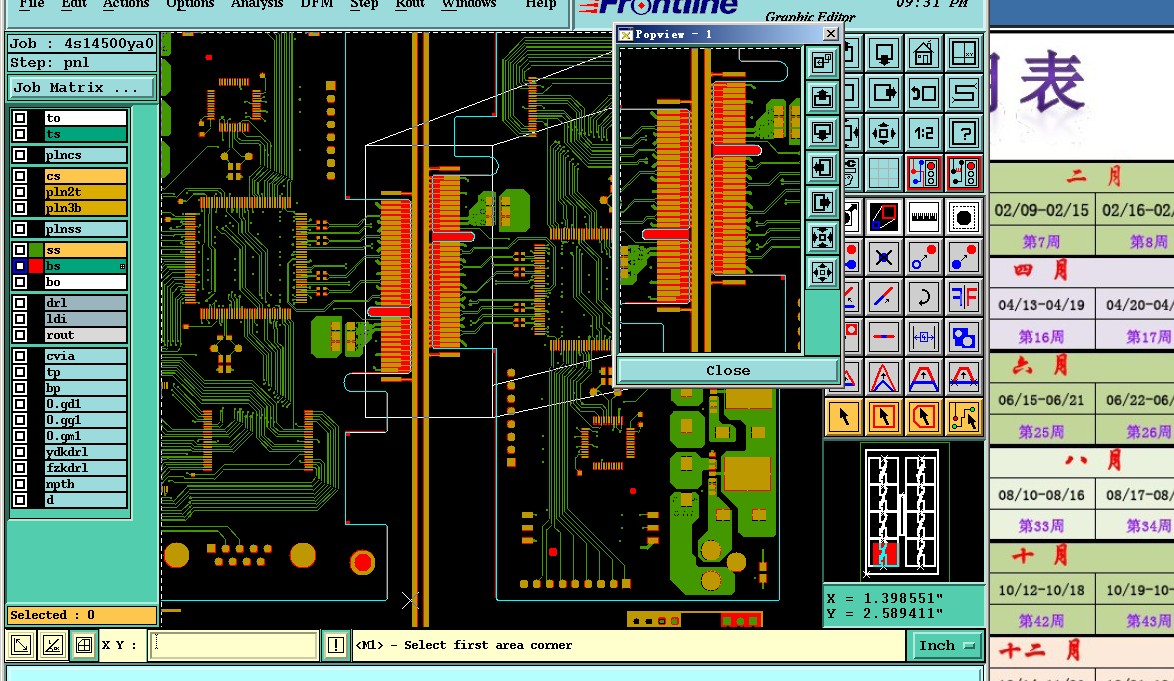The width and height of the screenshot is (1174, 681).
Task: Select the fzkdrl layer name
Action: pyautogui.click(x=85, y=468)
